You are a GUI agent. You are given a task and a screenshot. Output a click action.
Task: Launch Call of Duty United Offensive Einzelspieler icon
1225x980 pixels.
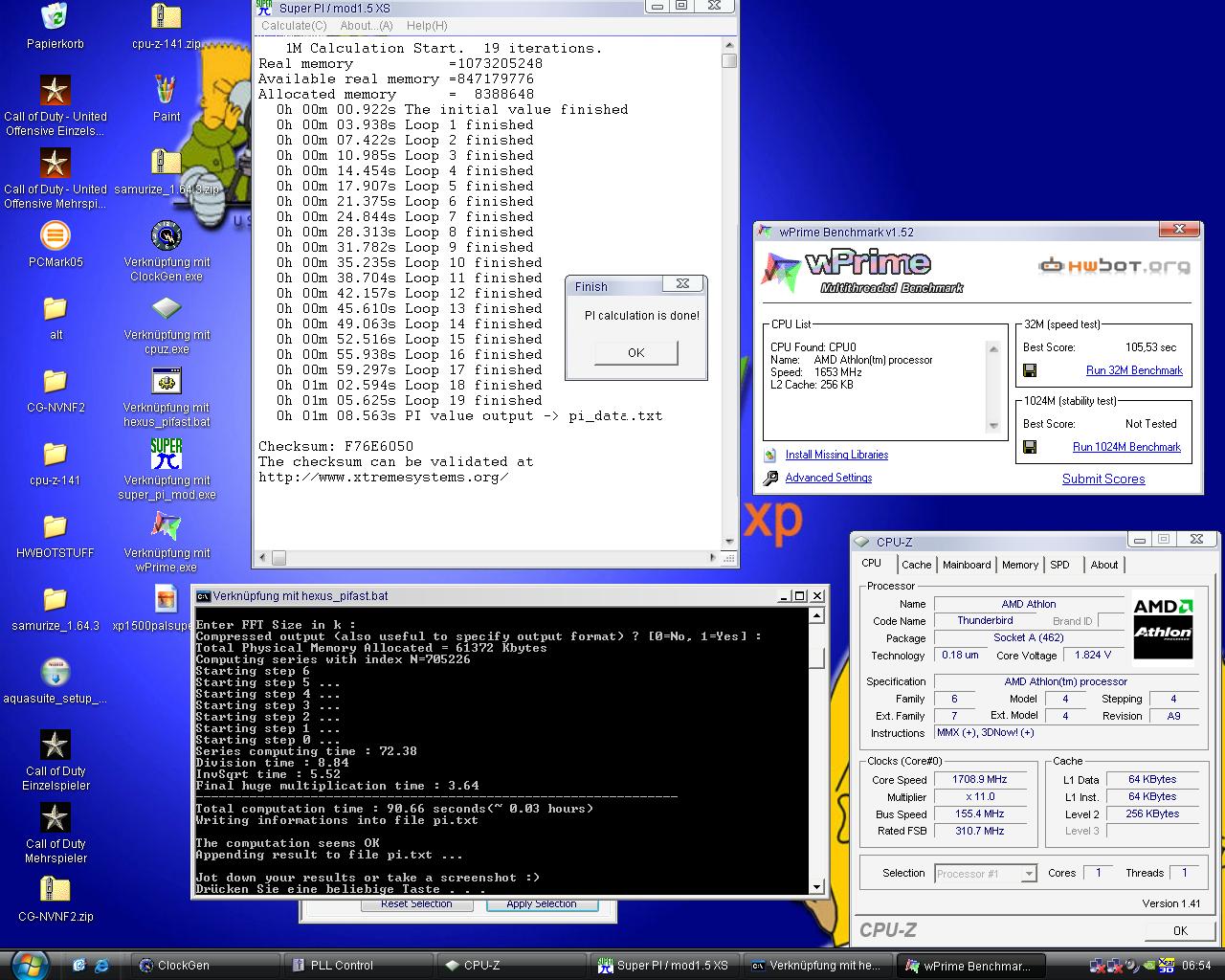click(56, 90)
